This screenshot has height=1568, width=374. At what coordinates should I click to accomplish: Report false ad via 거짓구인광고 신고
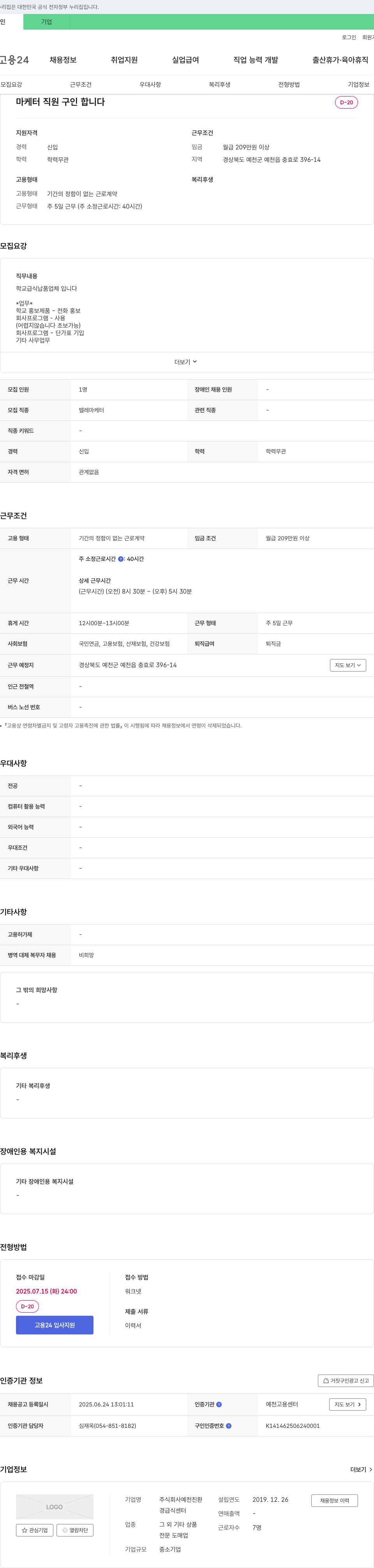346,1380
